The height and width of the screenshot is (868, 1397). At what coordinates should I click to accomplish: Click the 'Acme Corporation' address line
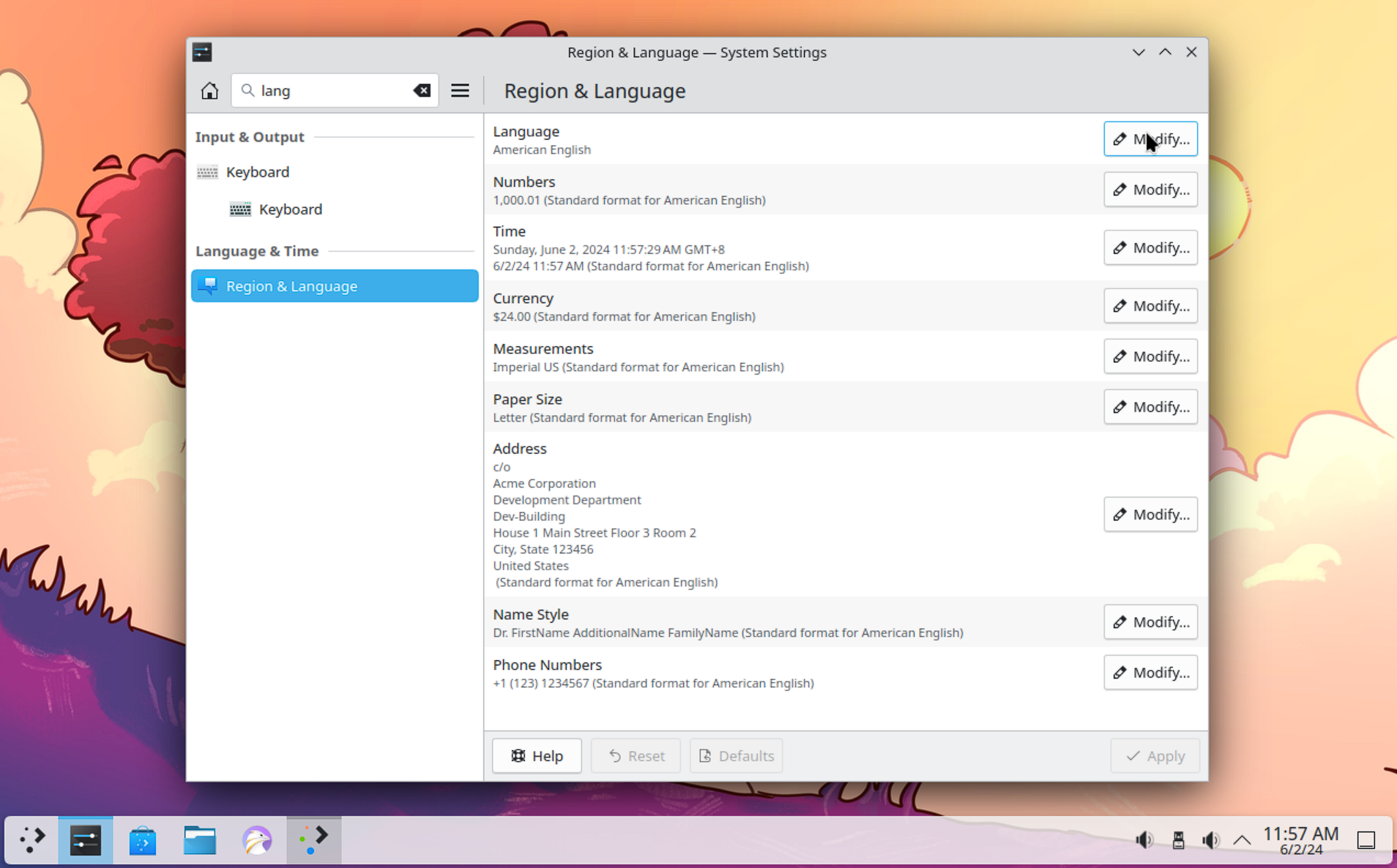click(544, 484)
